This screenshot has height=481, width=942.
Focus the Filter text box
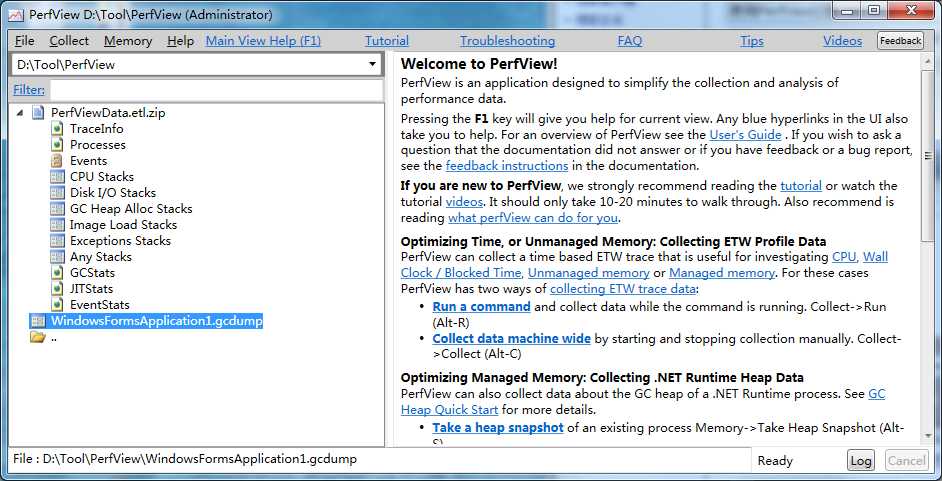[x=216, y=90]
